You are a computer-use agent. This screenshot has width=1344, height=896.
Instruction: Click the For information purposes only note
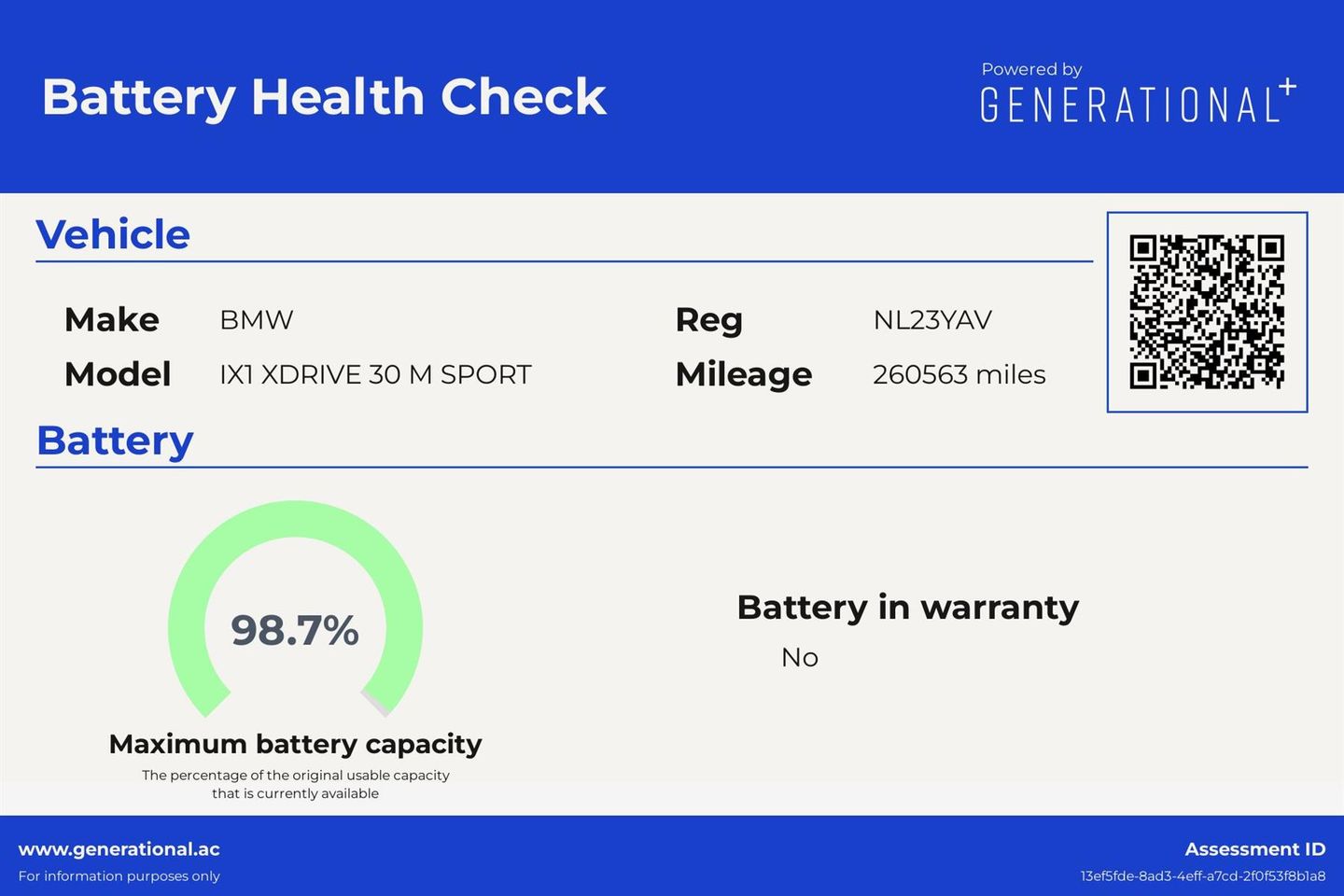point(119,876)
